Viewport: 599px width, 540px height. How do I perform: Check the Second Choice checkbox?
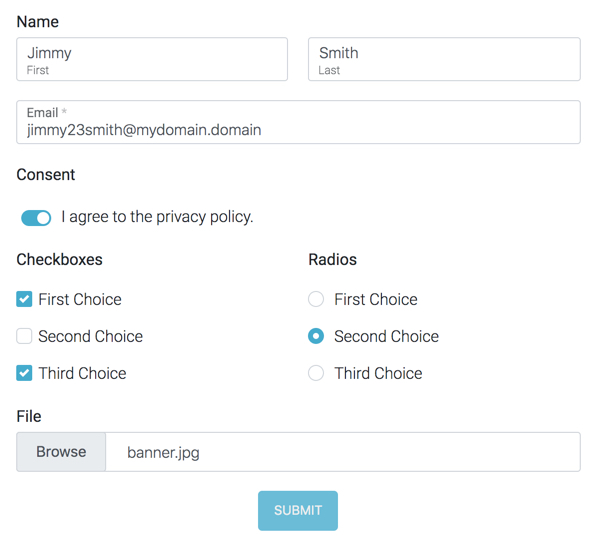24,336
